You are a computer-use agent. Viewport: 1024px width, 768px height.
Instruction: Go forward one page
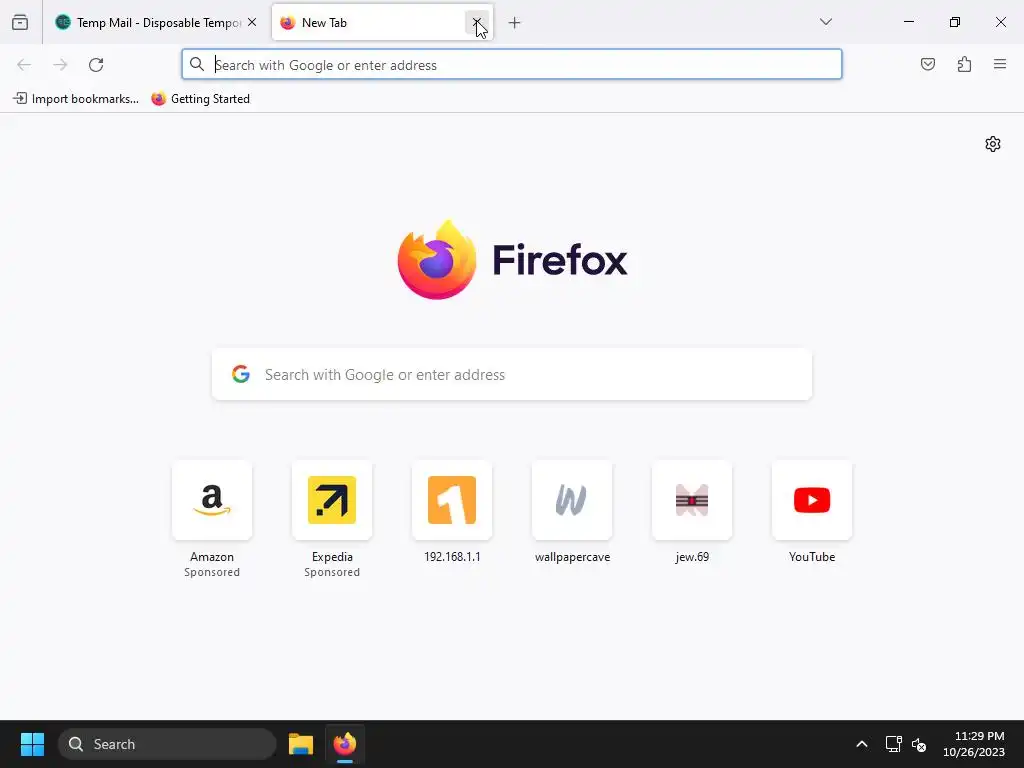point(60,65)
